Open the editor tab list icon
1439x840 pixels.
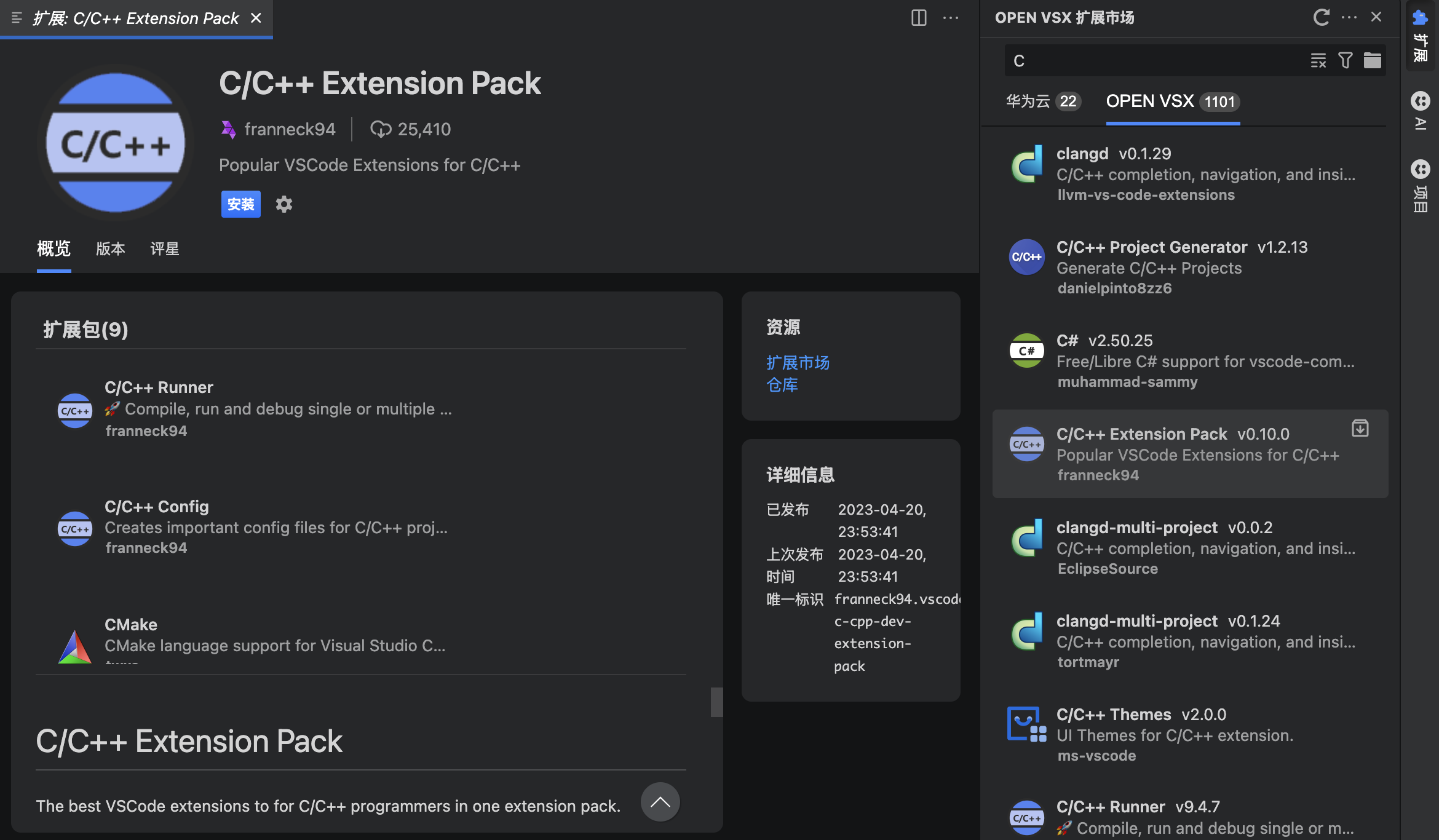(x=17, y=18)
